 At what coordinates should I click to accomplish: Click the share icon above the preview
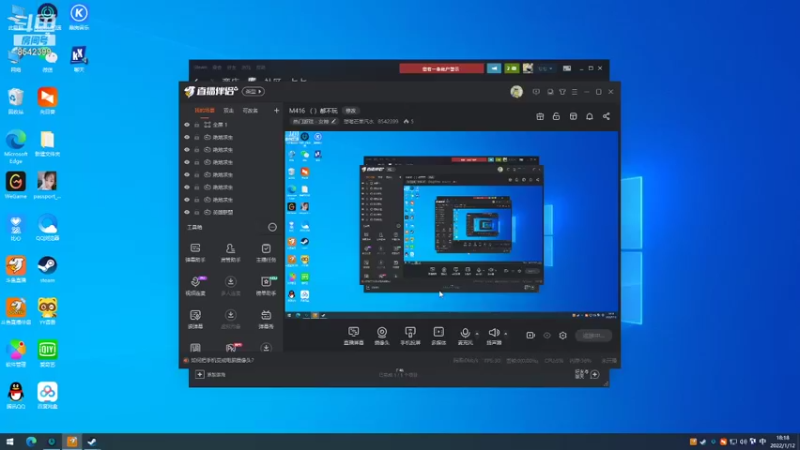(606, 116)
